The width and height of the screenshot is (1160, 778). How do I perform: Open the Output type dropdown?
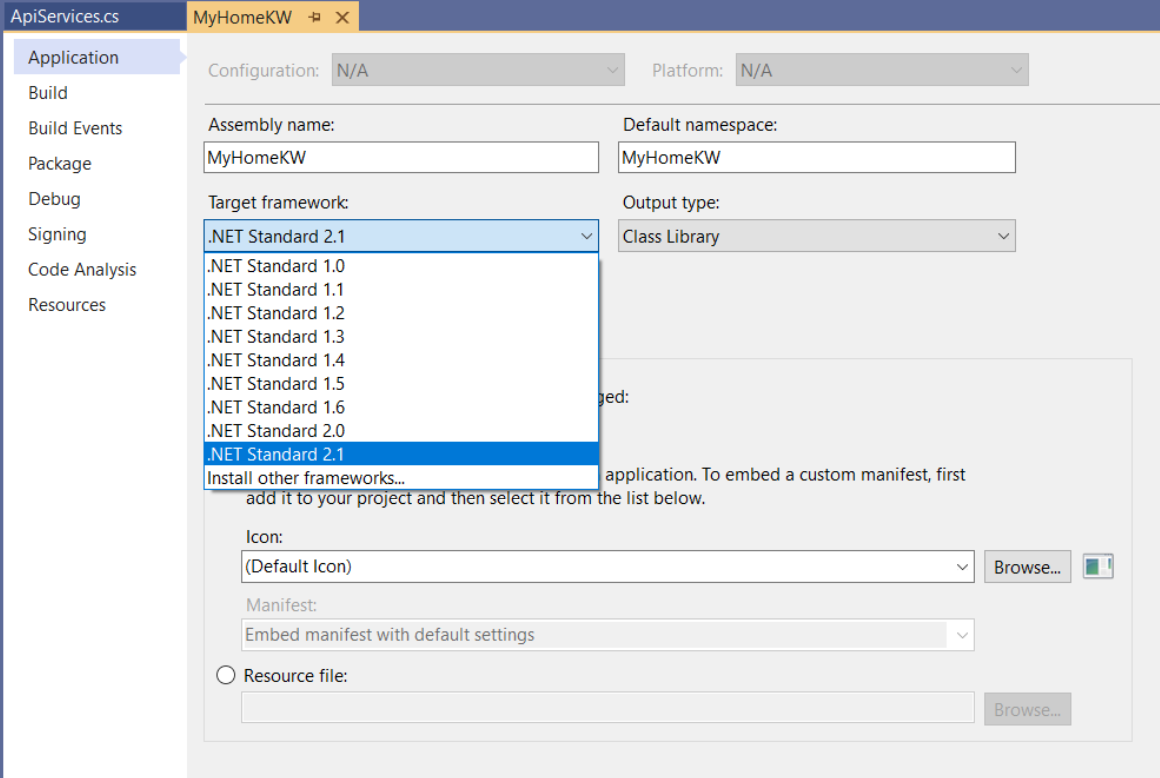pos(817,236)
